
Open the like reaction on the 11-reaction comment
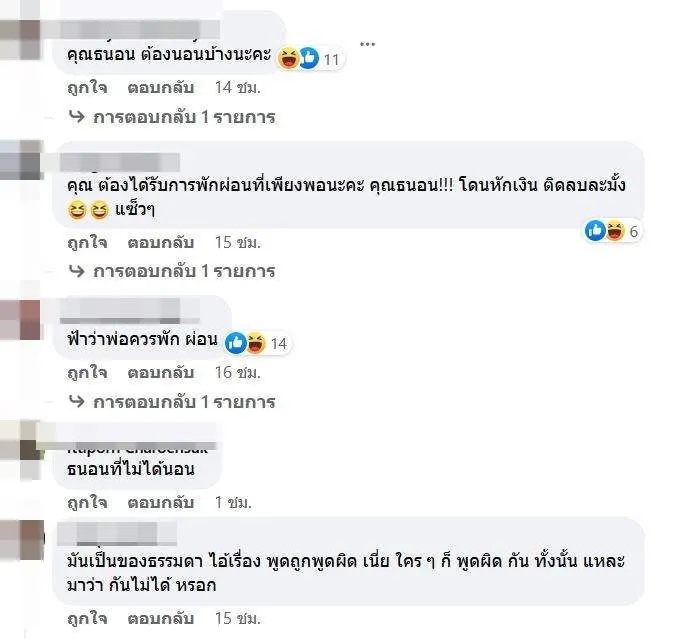pos(309,58)
